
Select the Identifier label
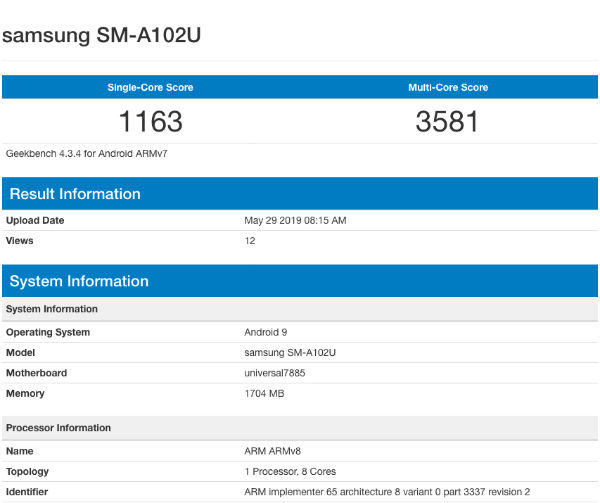tap(27, 492)
